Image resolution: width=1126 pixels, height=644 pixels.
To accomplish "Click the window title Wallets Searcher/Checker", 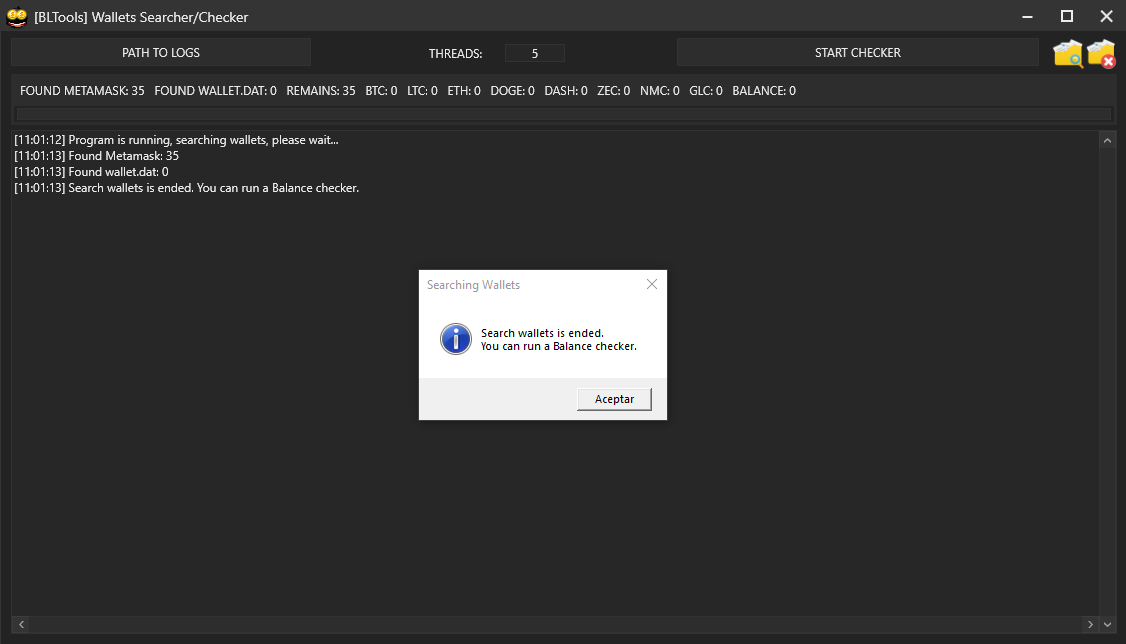I will click(141, 17).
